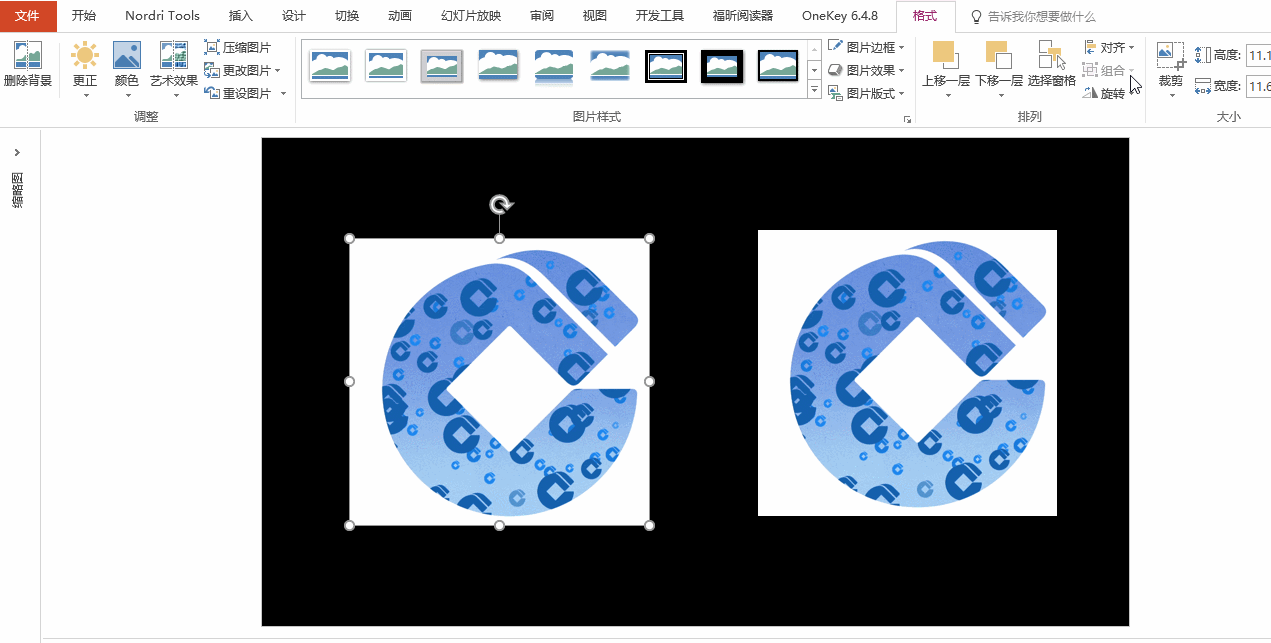Viewport: 1271px width, 643px height.
Task: Switch to the 视图 view tab
Action: [x=595, y=16]
